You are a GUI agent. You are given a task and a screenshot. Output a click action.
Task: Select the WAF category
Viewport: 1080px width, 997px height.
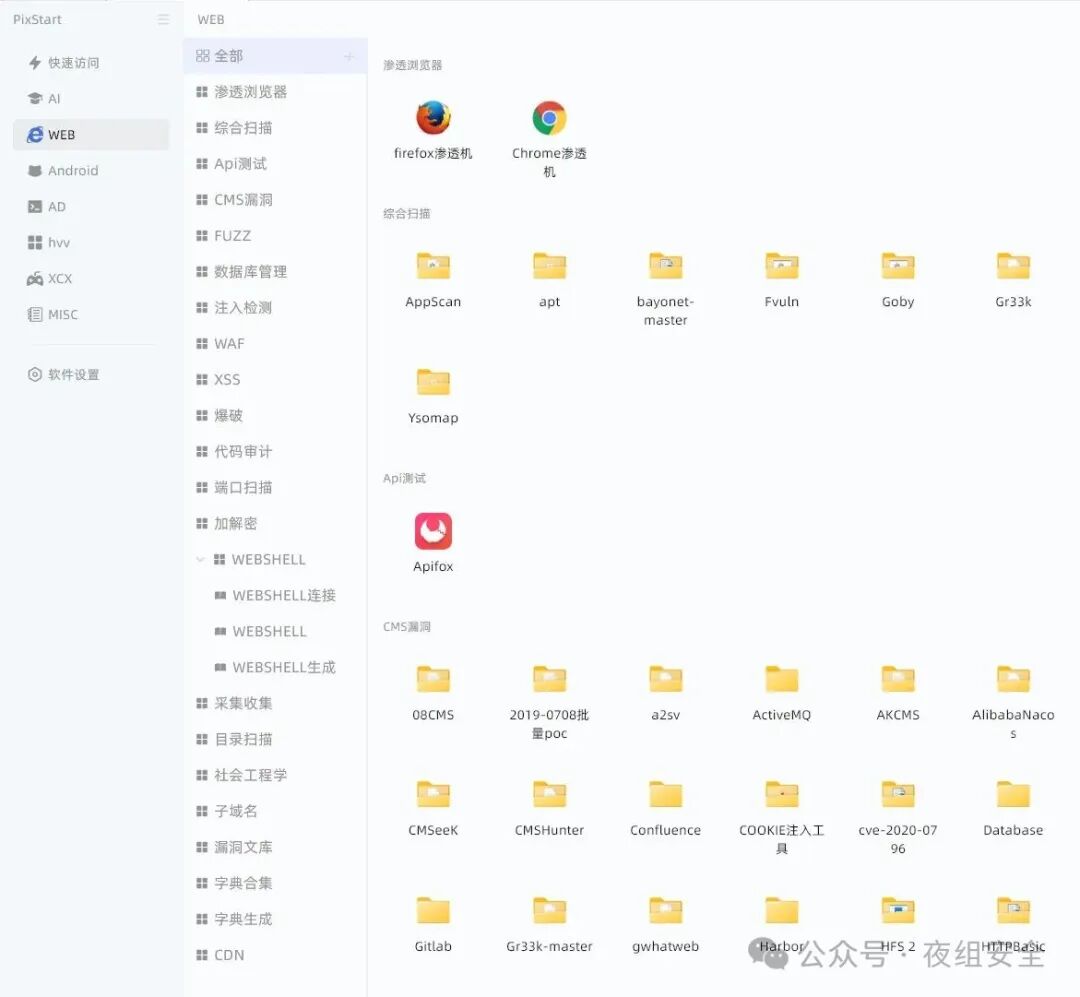click(x=276, y=343)
